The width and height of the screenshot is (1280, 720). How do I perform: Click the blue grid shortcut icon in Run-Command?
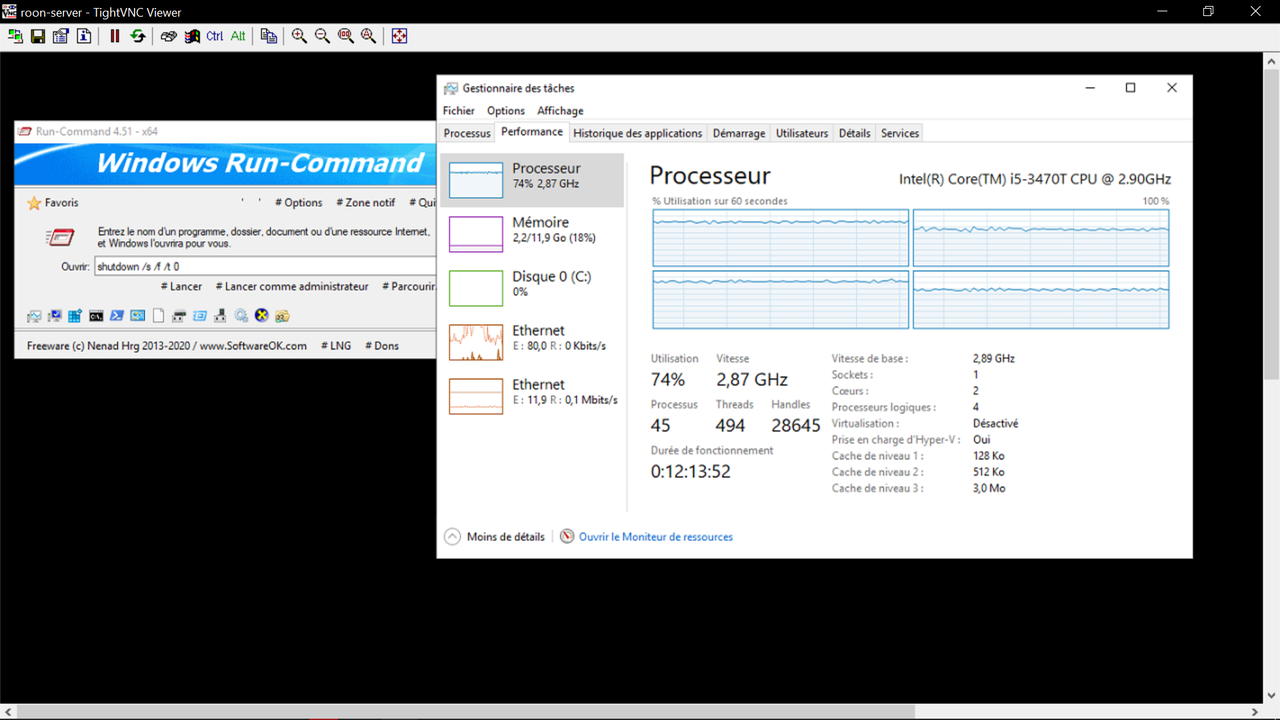pos(75,316)
